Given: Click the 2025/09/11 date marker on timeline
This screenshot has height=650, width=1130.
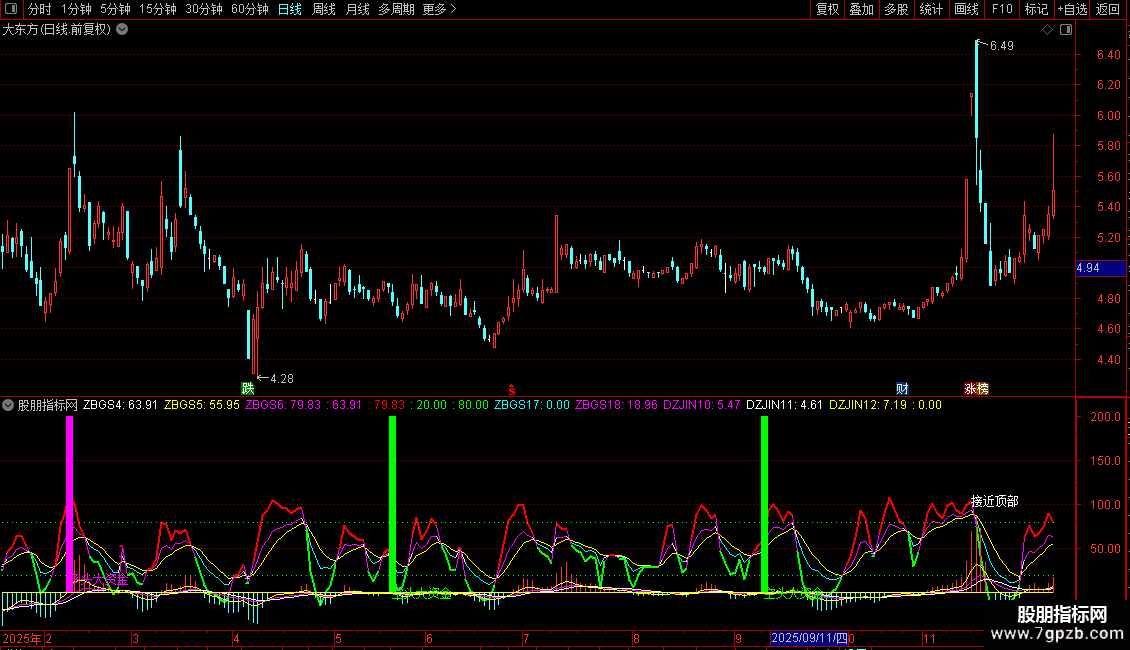Looking at the screenshot, I should (x=809, y=637).
